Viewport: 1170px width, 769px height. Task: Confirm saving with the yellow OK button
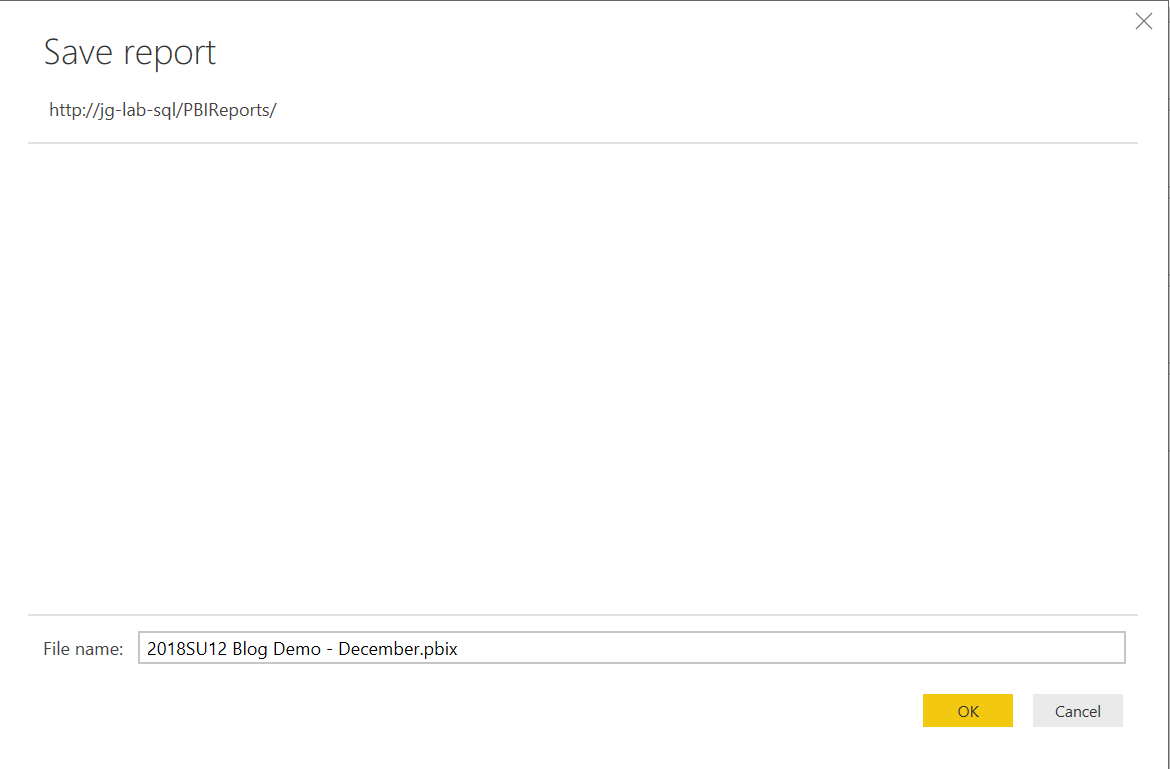coord(968,711)
